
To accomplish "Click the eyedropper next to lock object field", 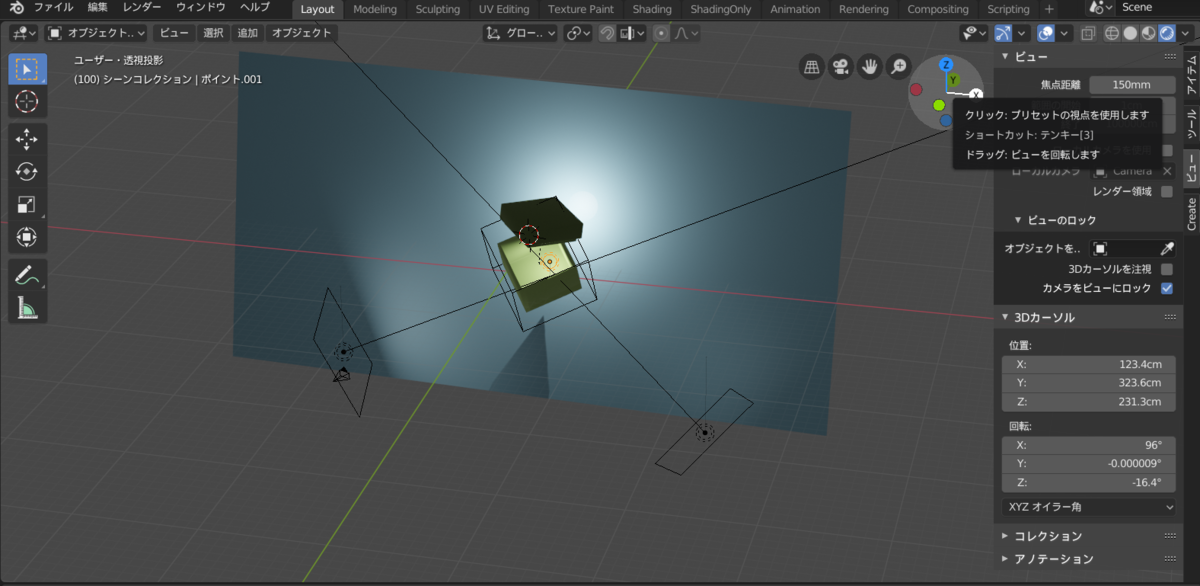I will click(1166, 248).
